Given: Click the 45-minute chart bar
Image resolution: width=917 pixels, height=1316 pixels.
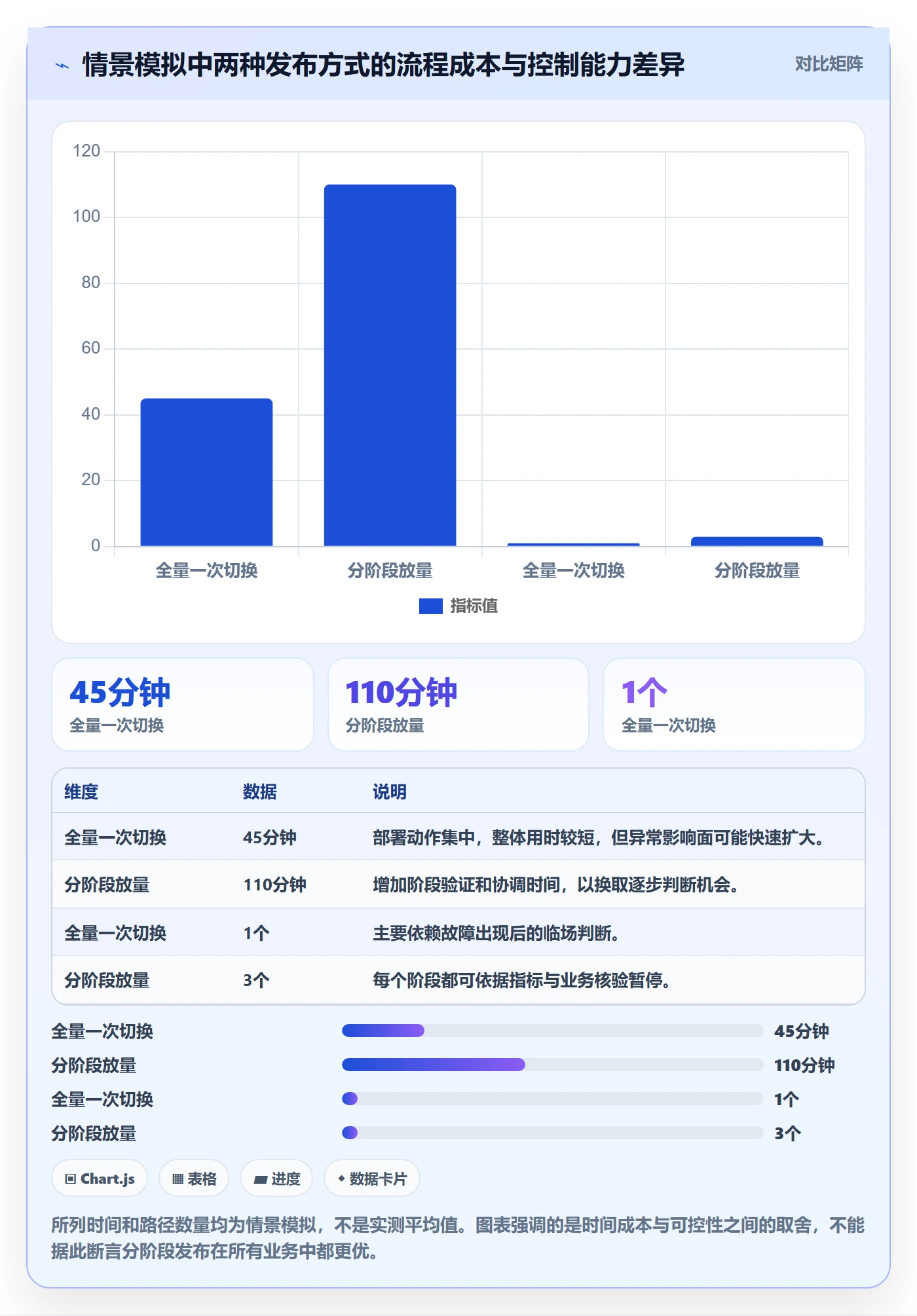Looking at the screenshot, I should click(x=206, y=472).
